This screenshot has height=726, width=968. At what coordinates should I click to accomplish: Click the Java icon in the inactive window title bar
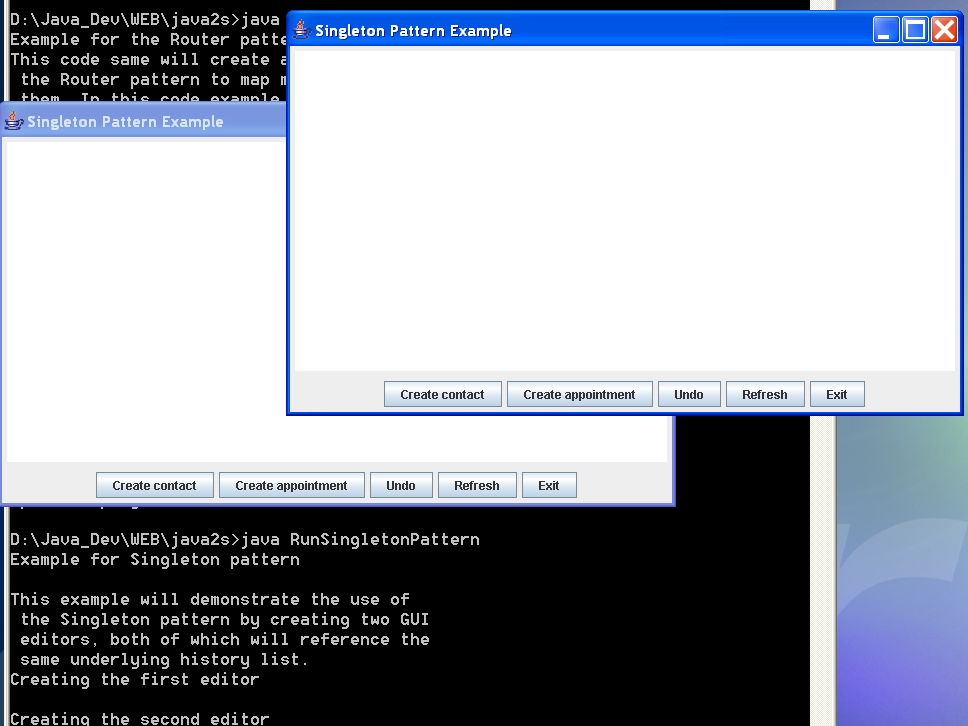[x=14, y=121]
